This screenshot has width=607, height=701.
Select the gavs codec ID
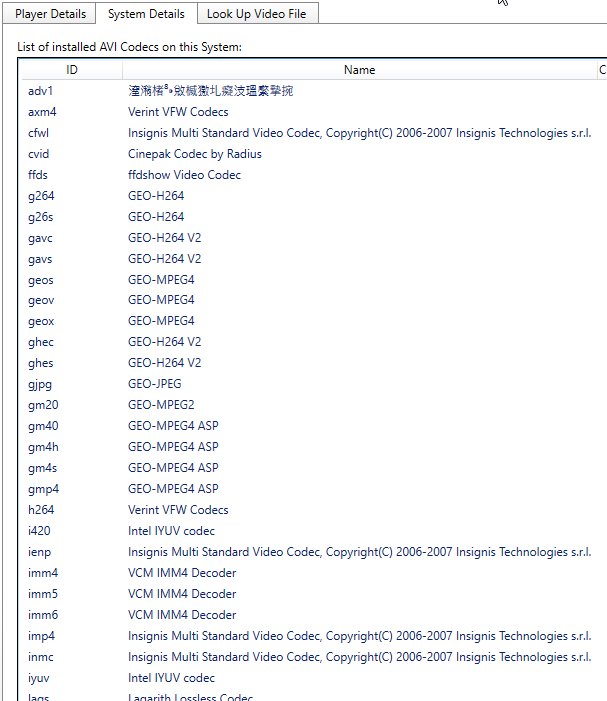point(40,259)
